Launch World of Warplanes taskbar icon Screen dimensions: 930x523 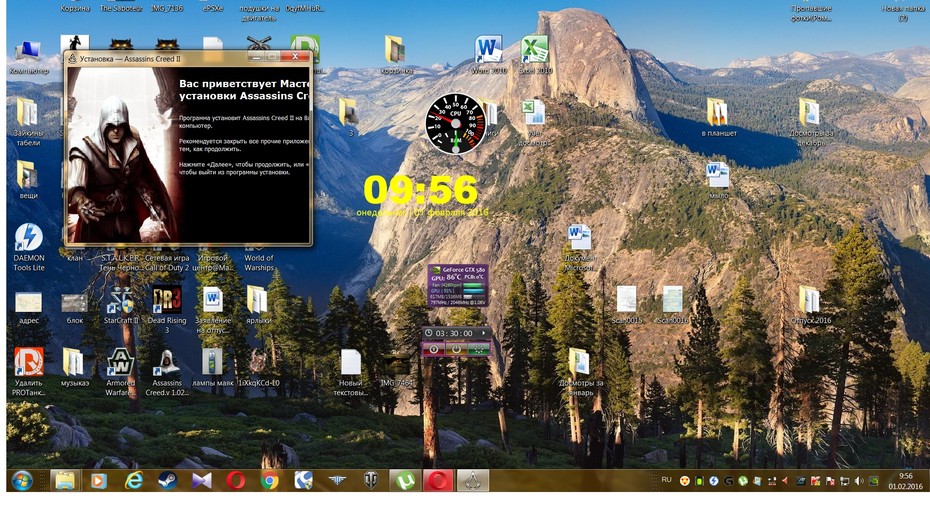337,480
